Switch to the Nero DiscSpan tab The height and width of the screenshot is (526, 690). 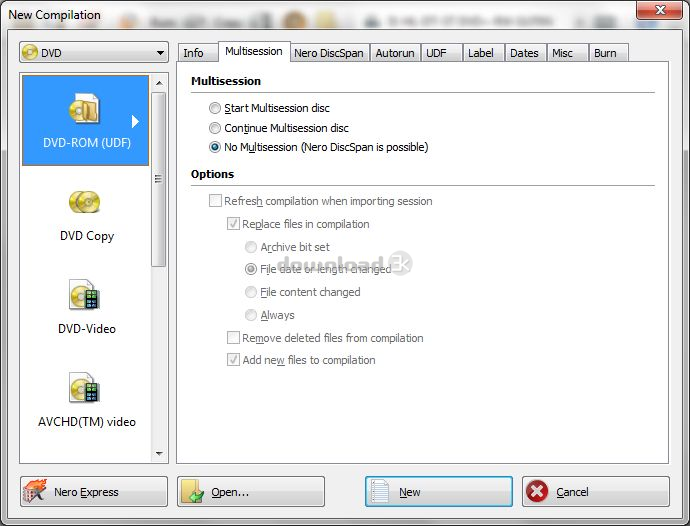pos(329,53)
